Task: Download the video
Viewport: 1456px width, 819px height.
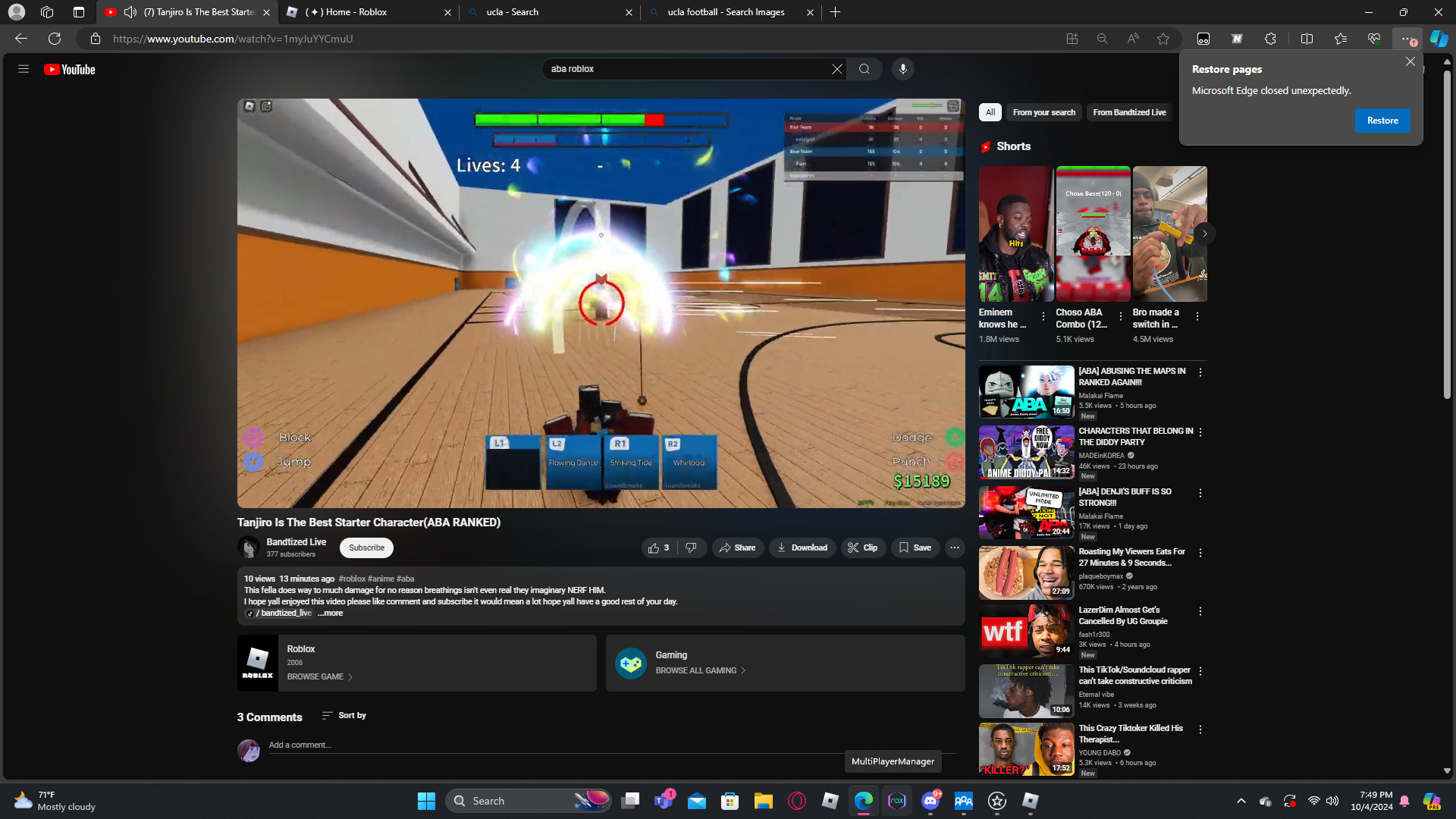Action: coord(802,548)
